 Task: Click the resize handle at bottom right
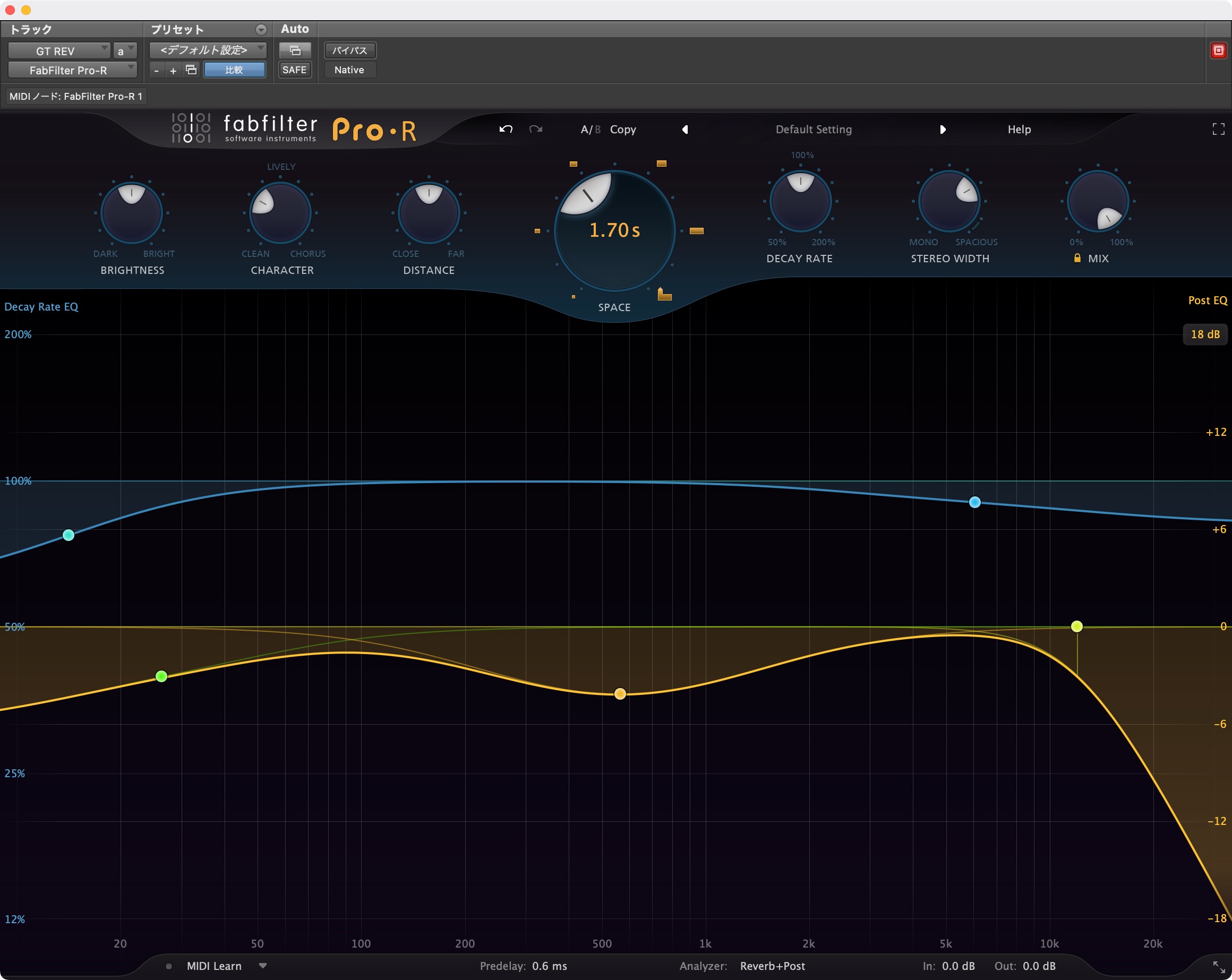pos(1218,966)
